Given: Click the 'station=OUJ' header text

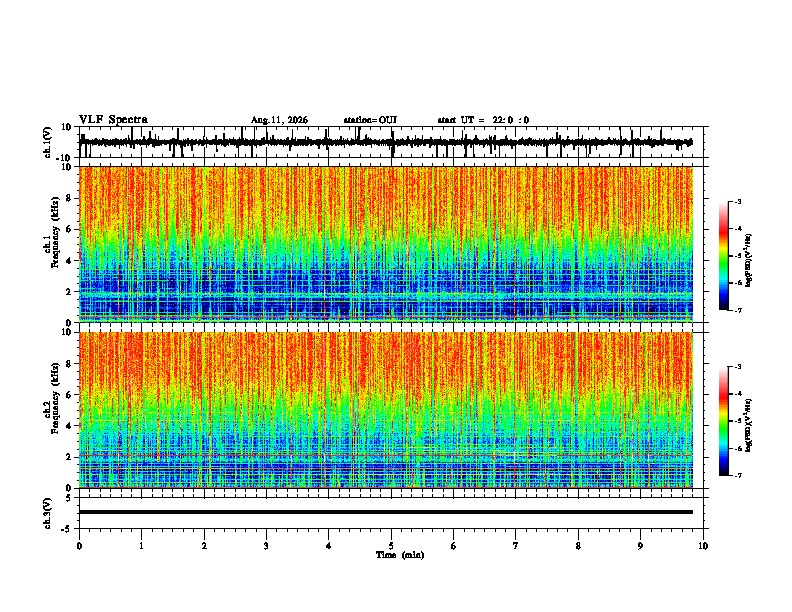Looking at the screenshot, I should [x=370, y=120].
